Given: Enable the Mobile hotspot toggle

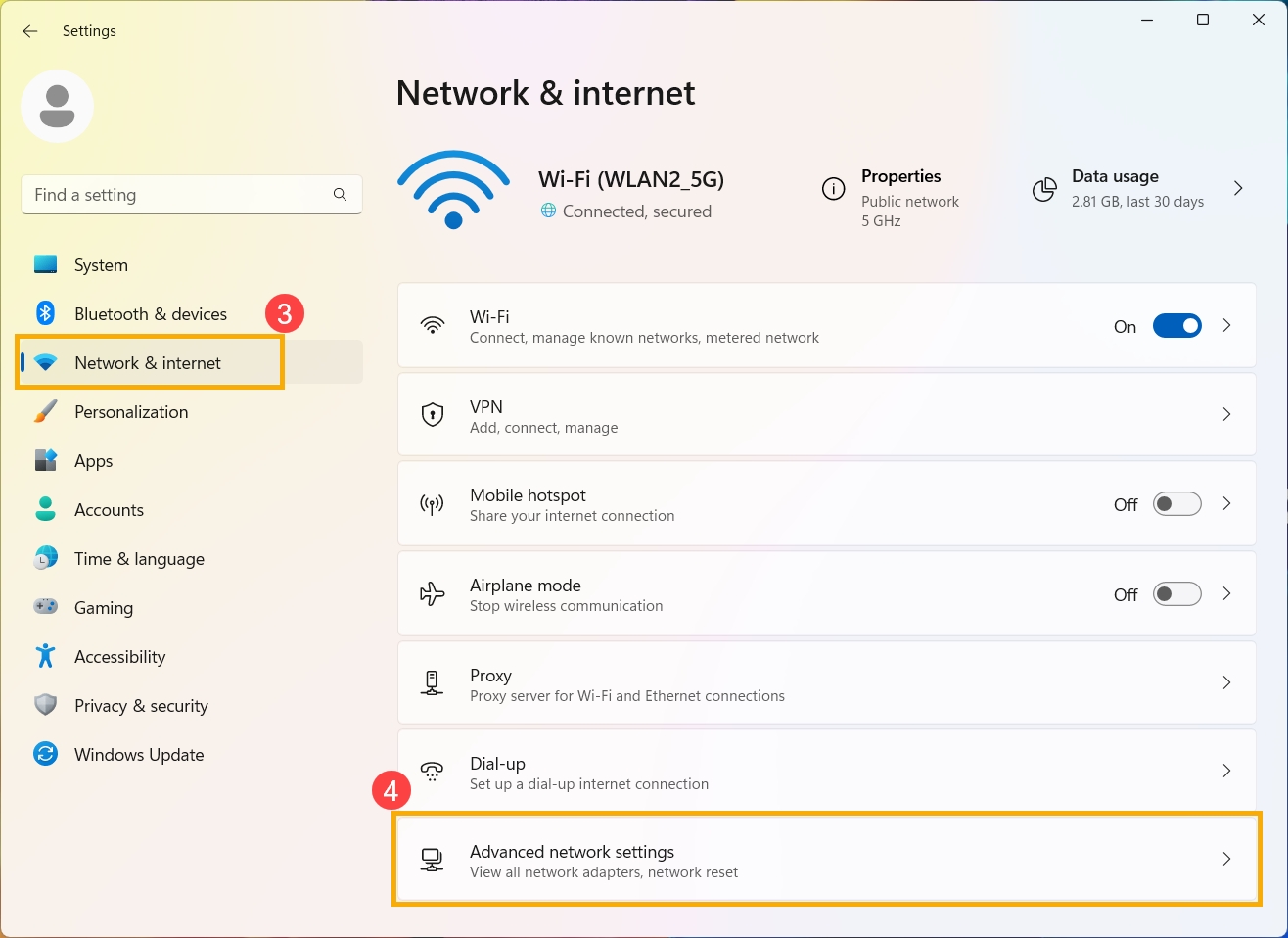Looking at the screenshot, I should (1176, 504).
